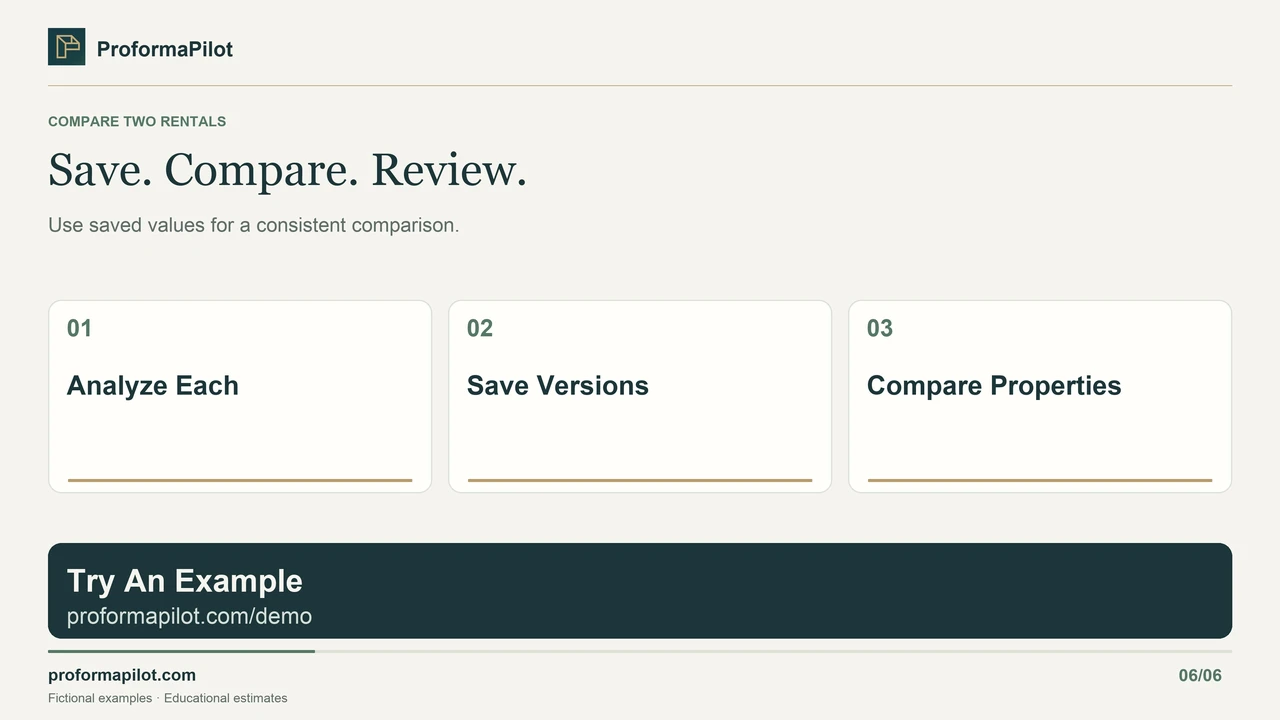
Task: Click the 'Use saved values' subtitle
Action: (253, 225)
